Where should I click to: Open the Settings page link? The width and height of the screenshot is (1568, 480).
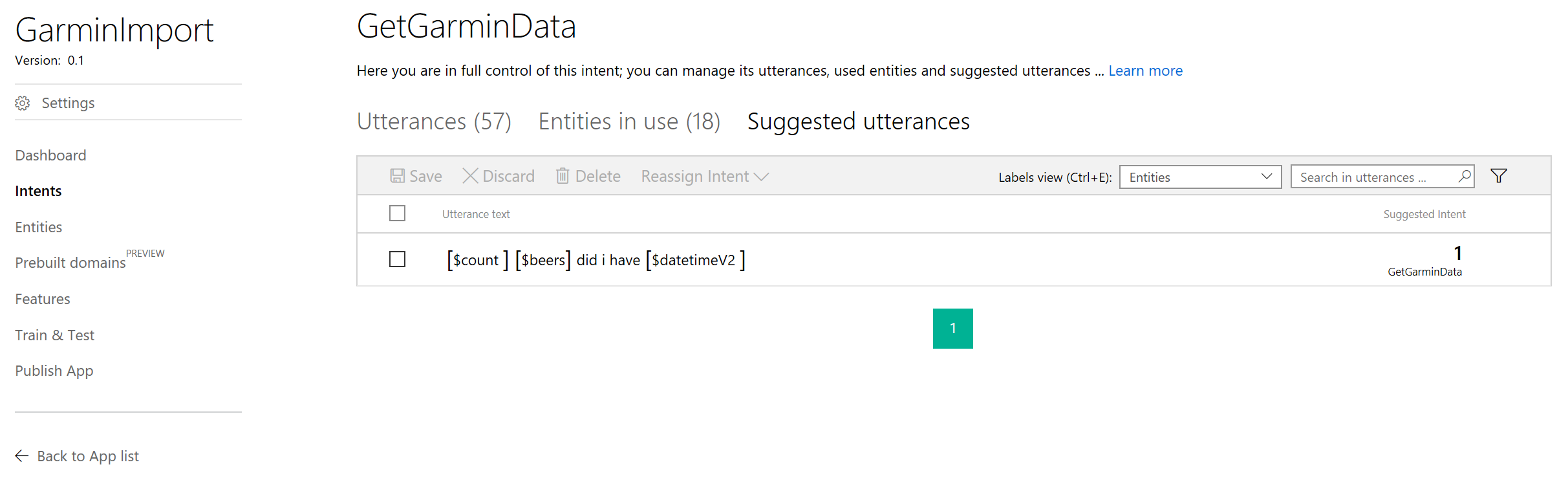coord(68,104)
